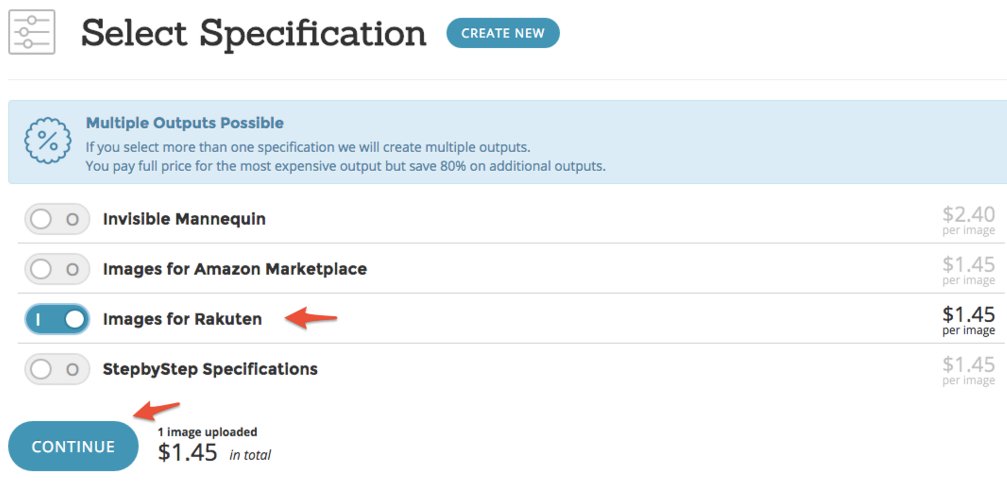Viewport: 1007px width, 484px height.
Task: Click the Images for Rakuten label text
Action: click(182, 319)
